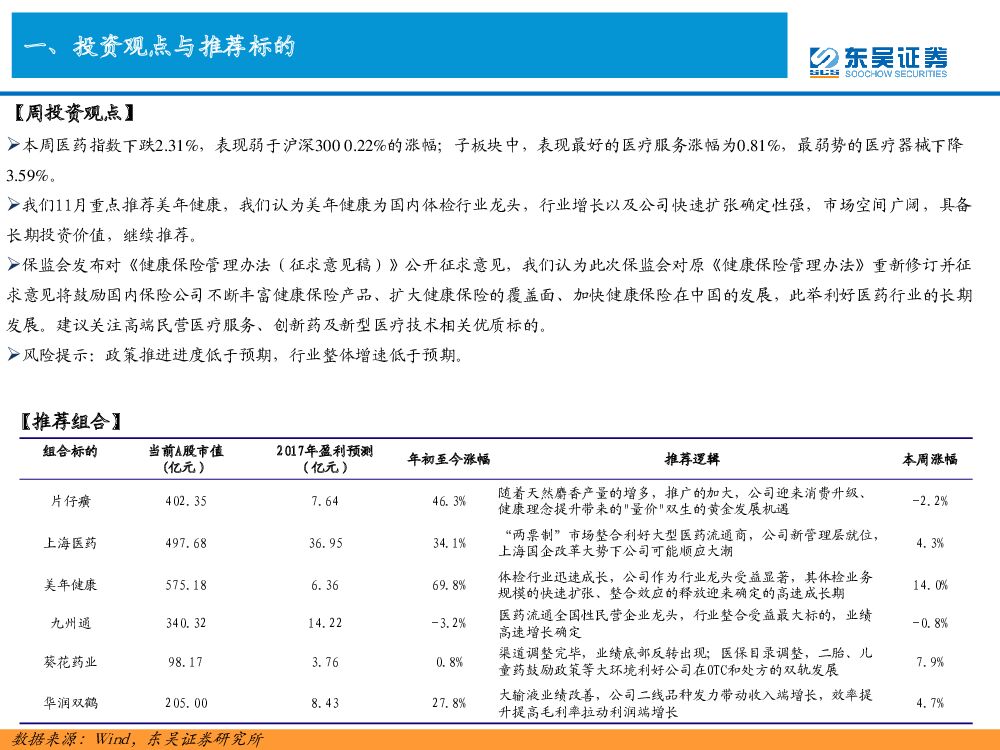Click weekly change 7.9% cell

(x=930, y=663)
